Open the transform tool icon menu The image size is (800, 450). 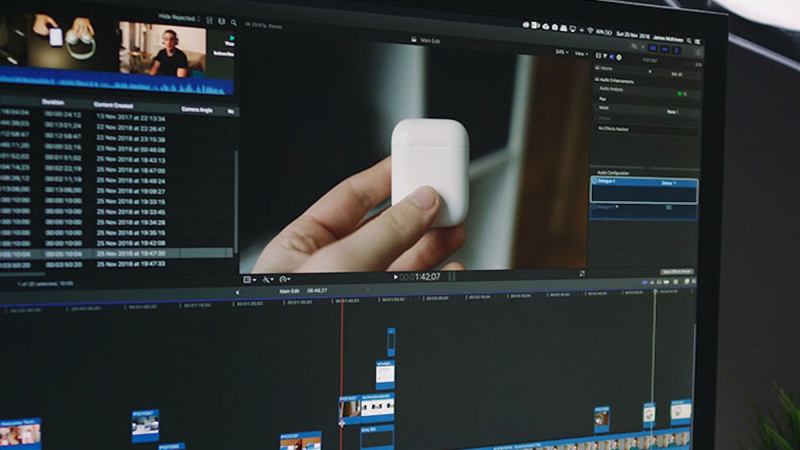tap(250, 279)
